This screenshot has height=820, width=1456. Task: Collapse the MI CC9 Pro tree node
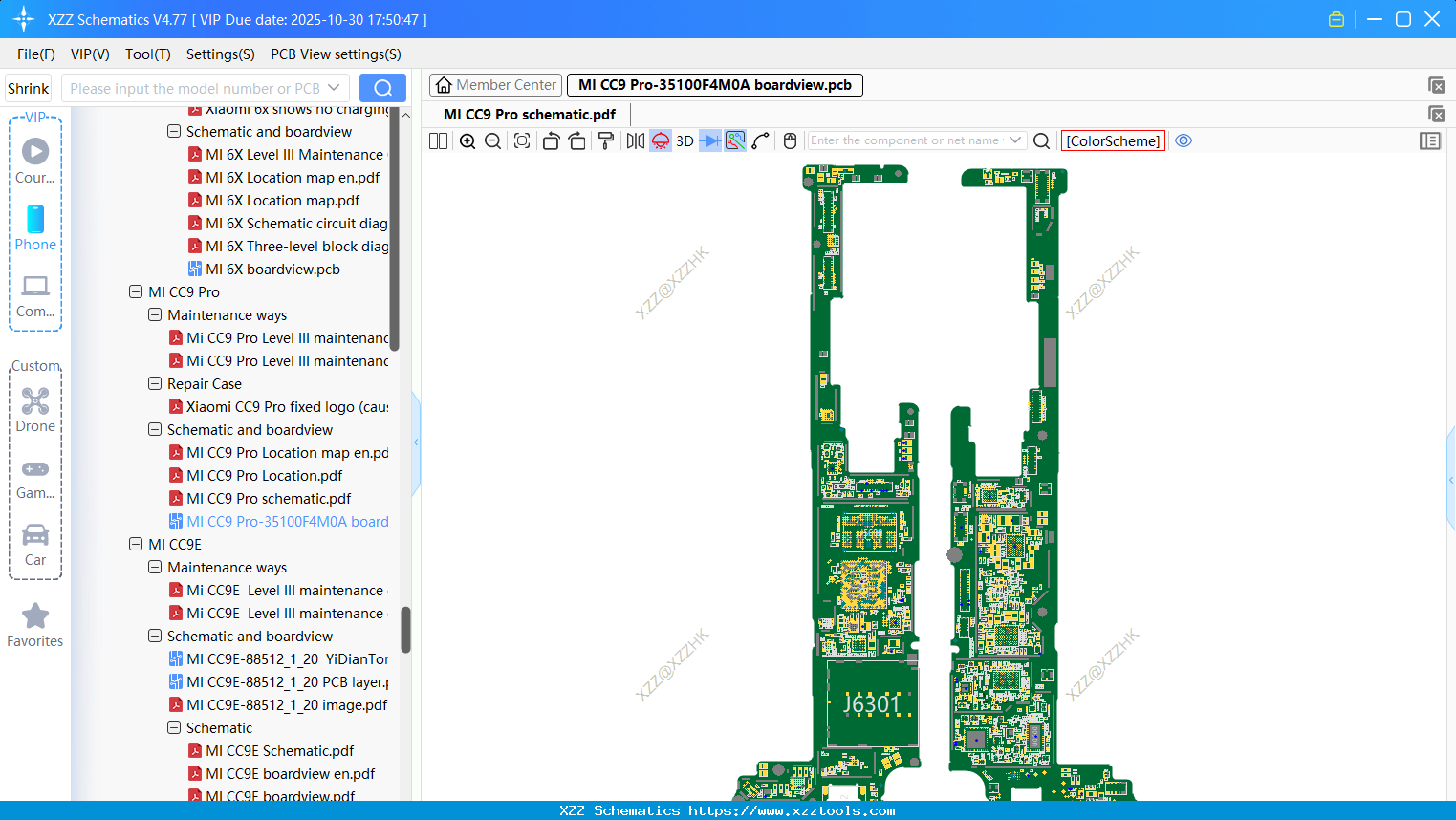tap(135, 291)
